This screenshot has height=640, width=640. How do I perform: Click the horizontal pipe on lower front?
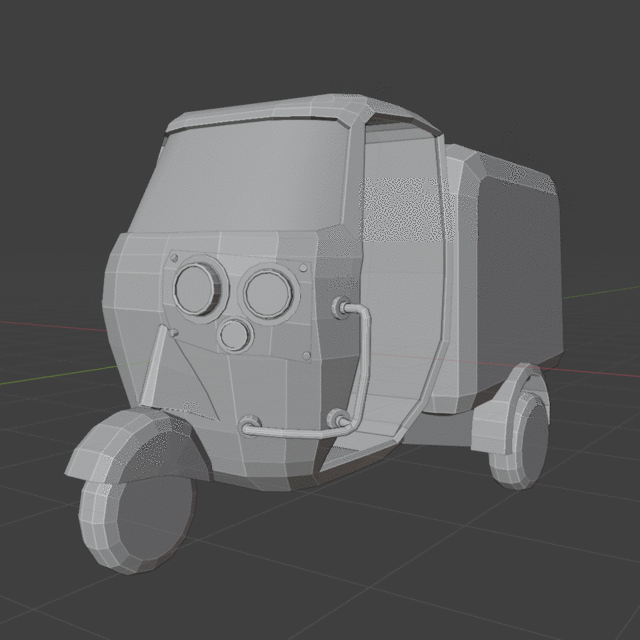tap(290, 432)
